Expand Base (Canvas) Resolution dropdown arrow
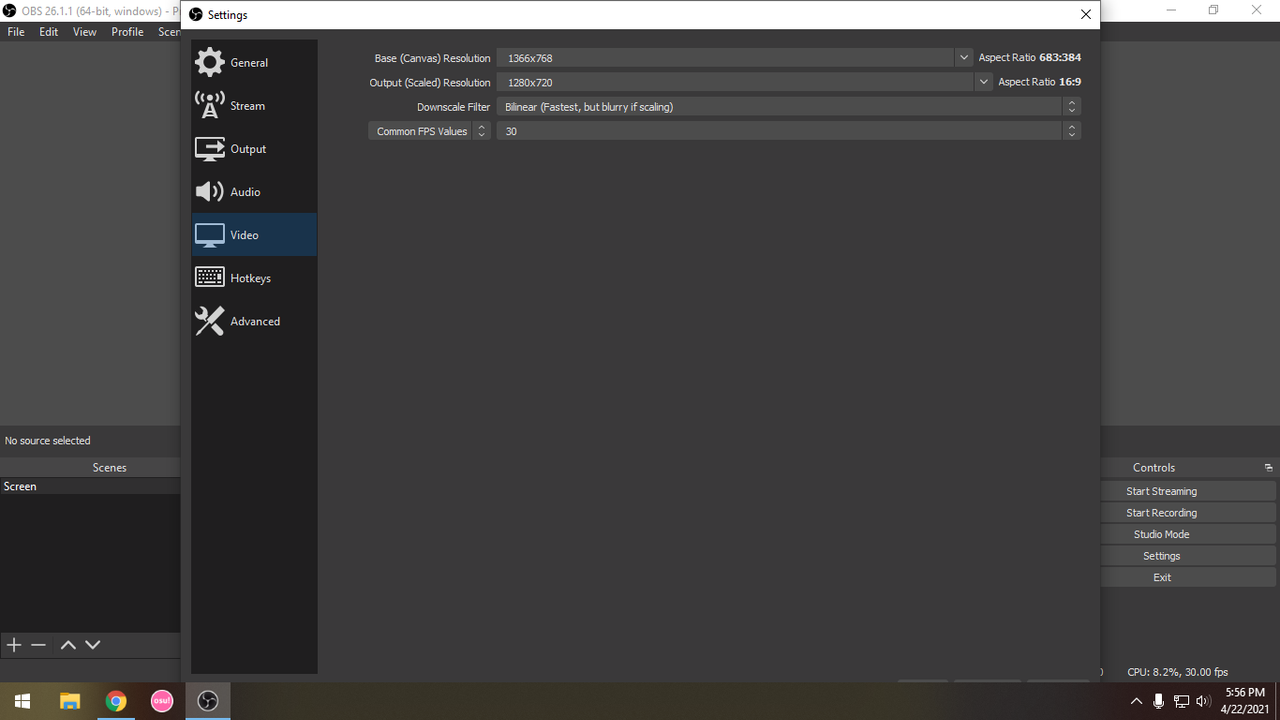1280x720 pixels. click(x=964, y=58)
